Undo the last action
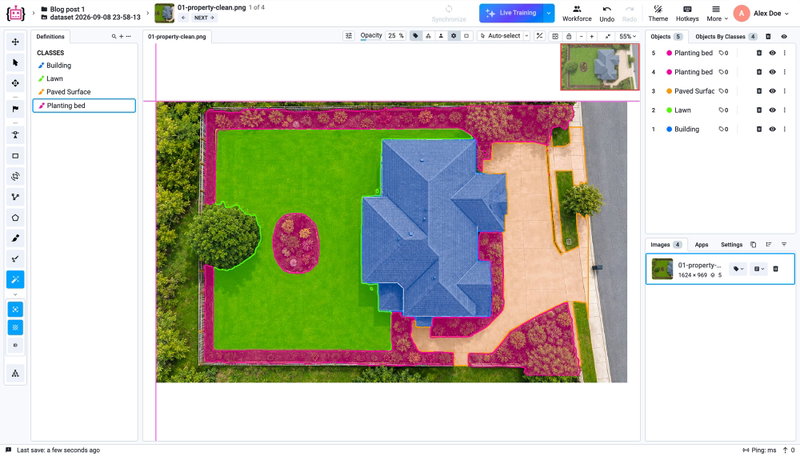Image resolution: width=800 pixels, height=456 pixels. point(607,13)
